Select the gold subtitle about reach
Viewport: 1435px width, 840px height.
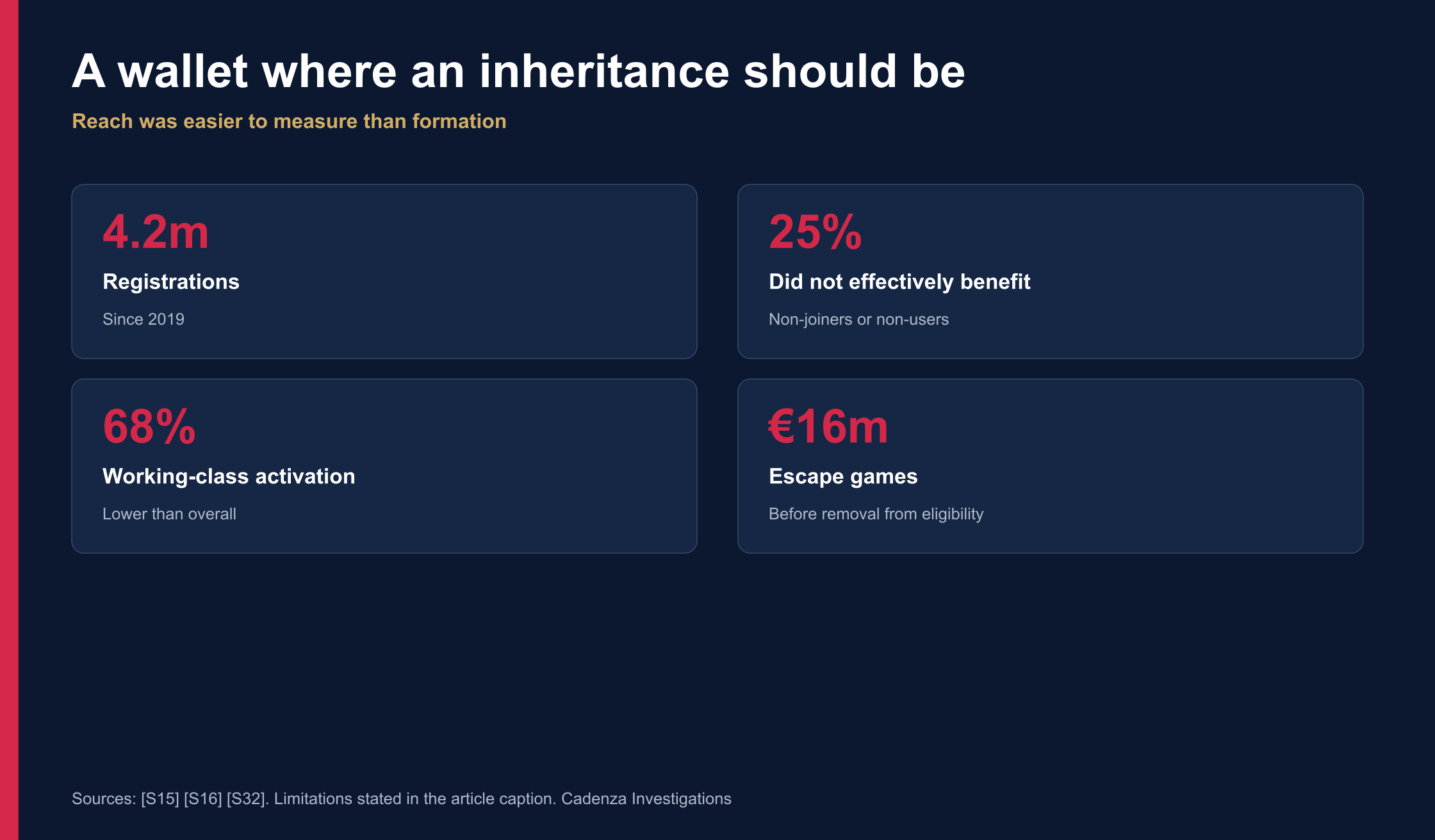point(289,122)
